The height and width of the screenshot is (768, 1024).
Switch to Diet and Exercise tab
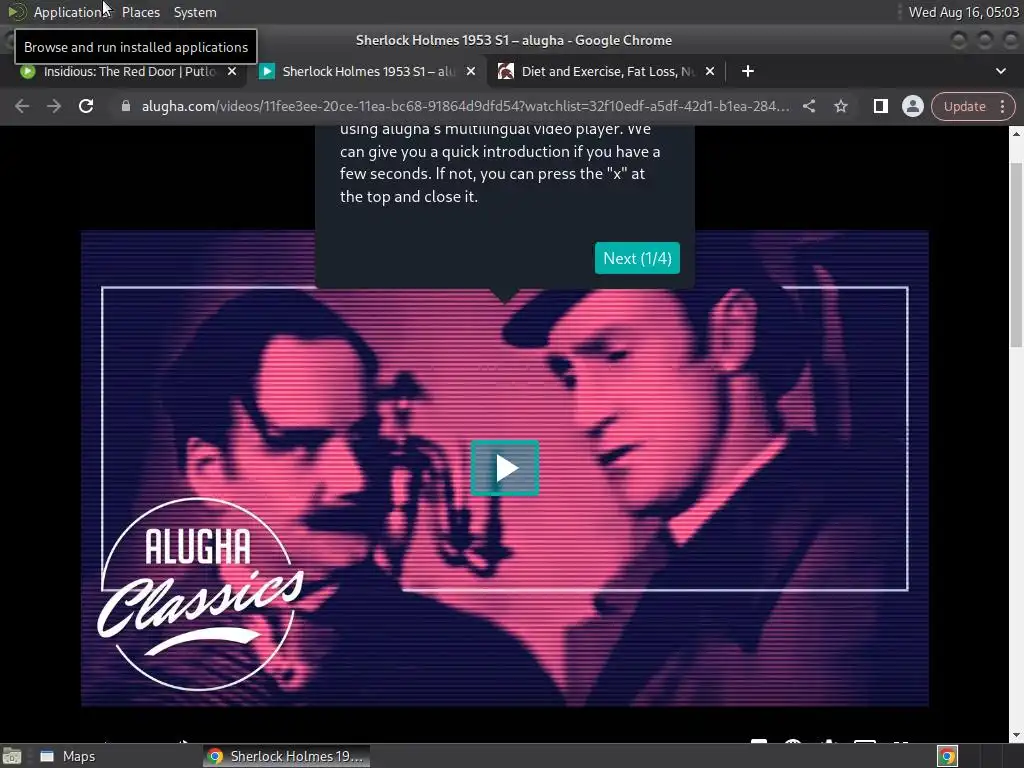(x=607, y=71)
